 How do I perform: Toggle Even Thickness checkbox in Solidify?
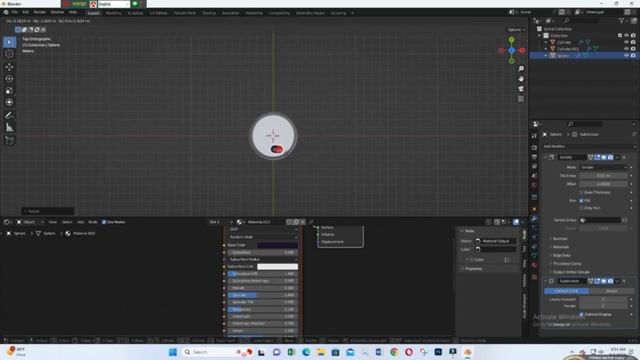tap(581, 192)
